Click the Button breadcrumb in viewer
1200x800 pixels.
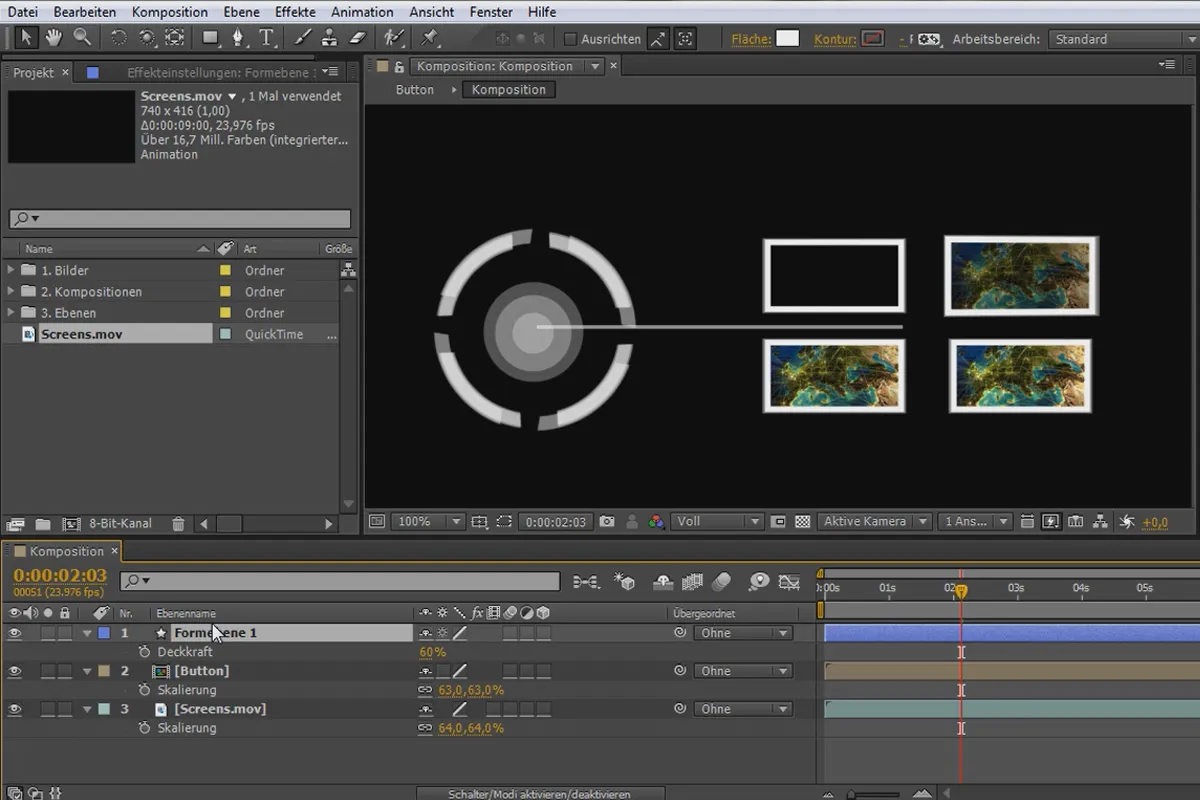tap(415, 90)
